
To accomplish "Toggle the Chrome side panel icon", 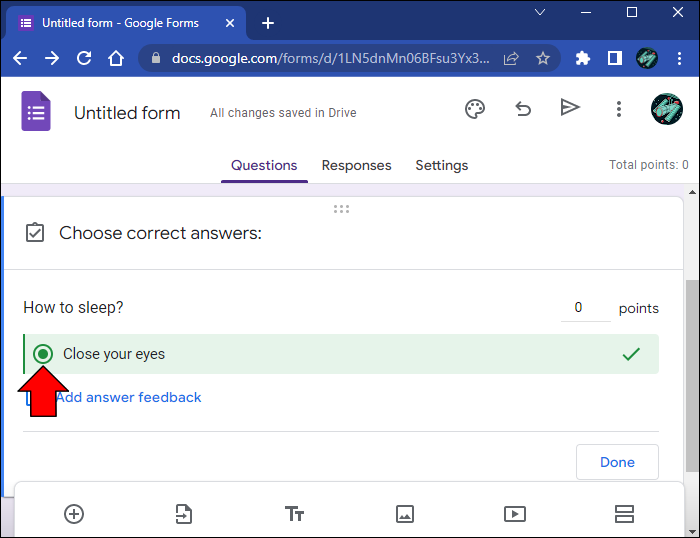I will point(615,58).
